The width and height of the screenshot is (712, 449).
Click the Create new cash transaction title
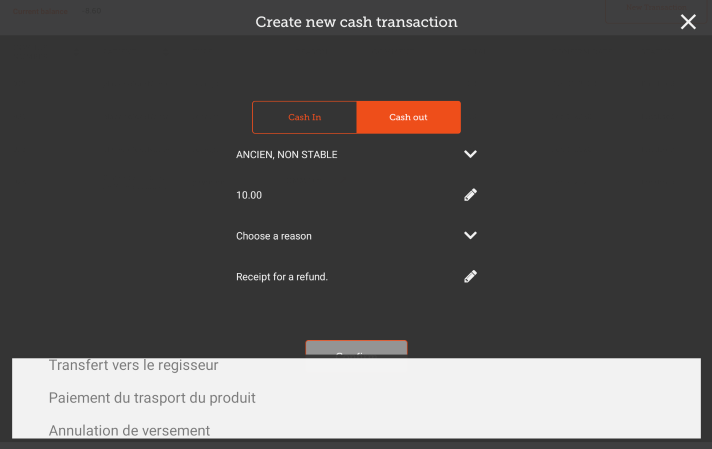[x=356, y=22]
